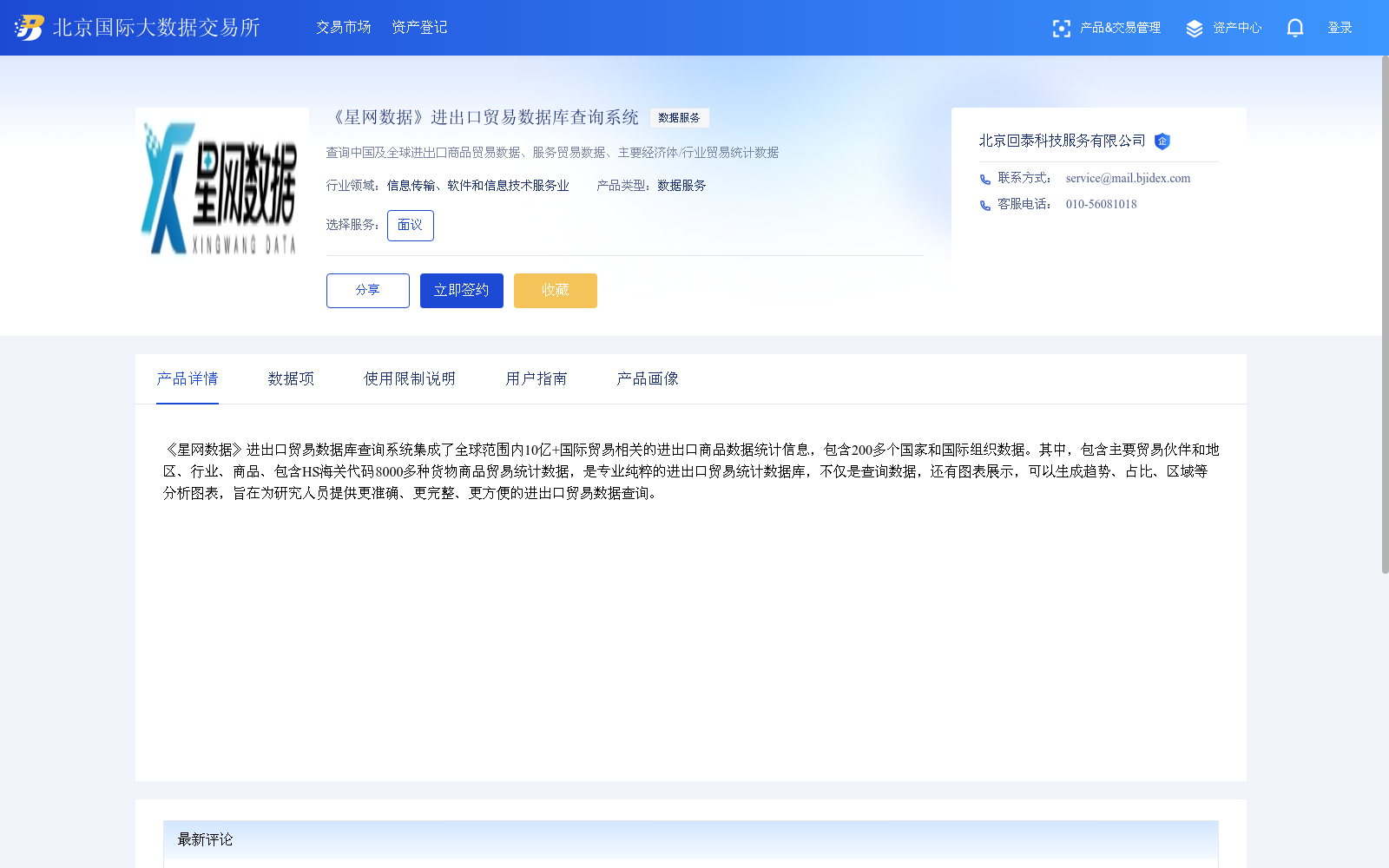Click the enterprise verified shield badge
This screenshot has height=868, width=1389.
pos(1162,141)
